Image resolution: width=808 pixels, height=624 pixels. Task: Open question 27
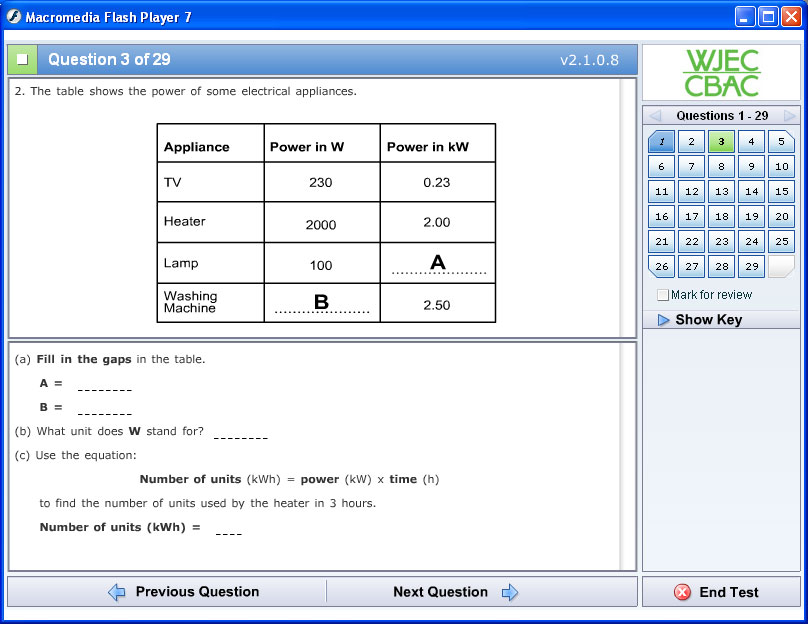[692, 266]
